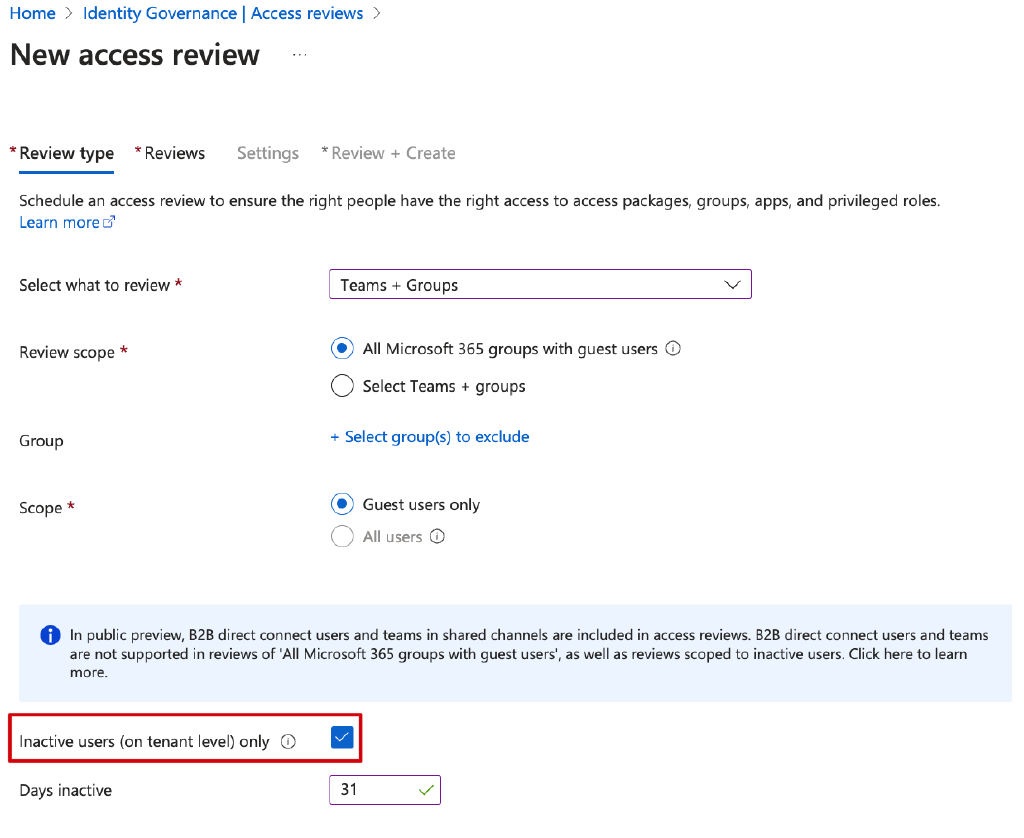Open the Settings tab
The width and height of the screenshot is (1024, 838).
pos(267,153)
